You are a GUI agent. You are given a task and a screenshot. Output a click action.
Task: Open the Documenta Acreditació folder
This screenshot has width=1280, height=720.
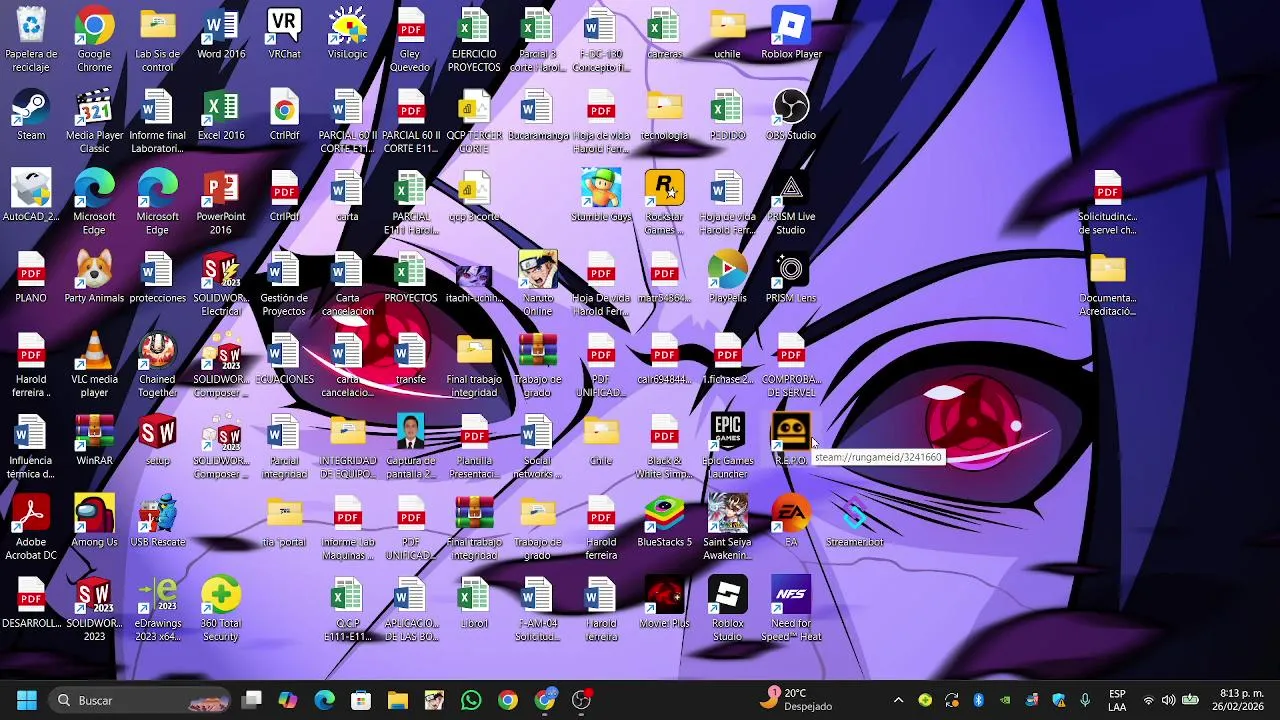tap(1108, 283)
